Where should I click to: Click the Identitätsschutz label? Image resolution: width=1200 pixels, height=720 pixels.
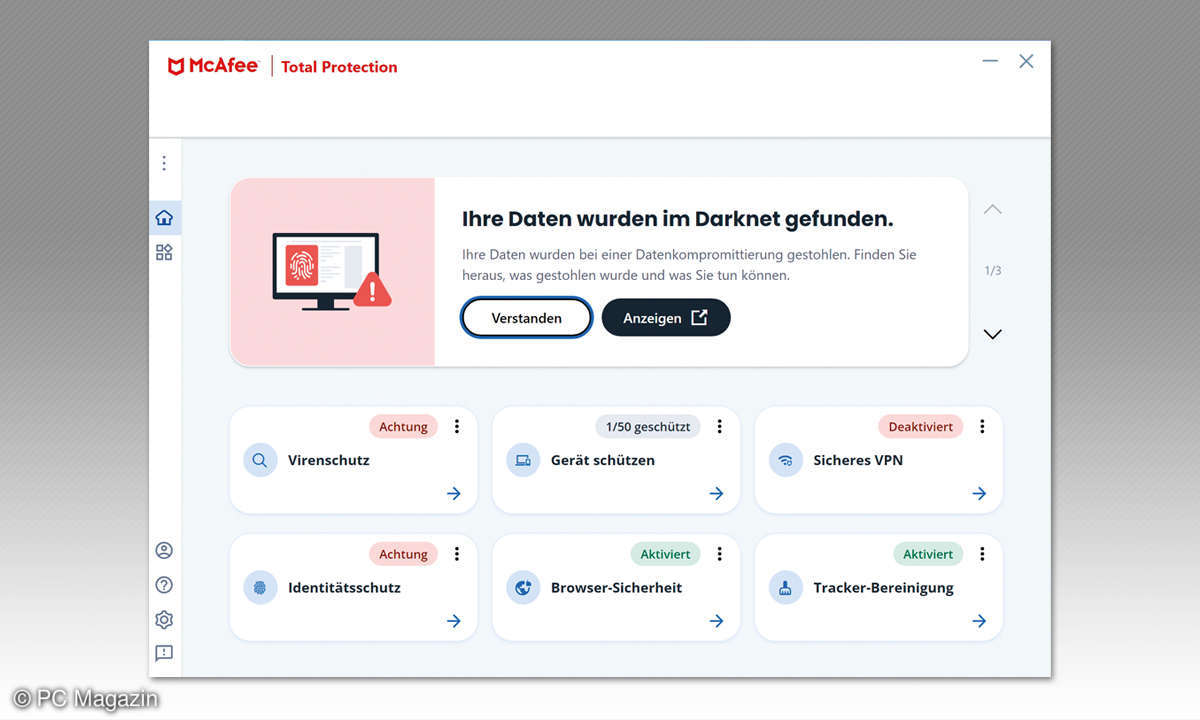344,587
